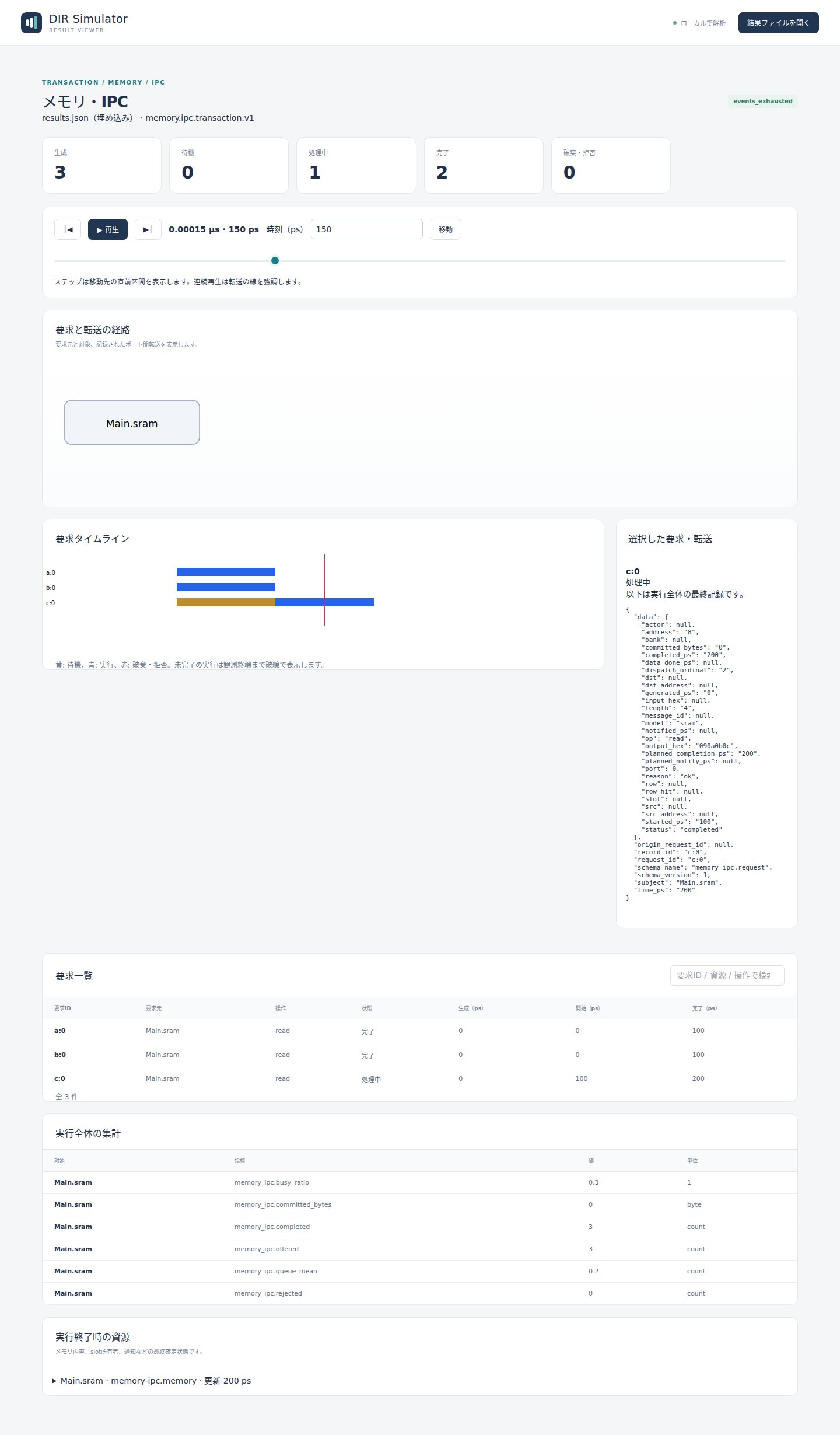Click the 移動 button
The image size is (840, 1435).
446,229
